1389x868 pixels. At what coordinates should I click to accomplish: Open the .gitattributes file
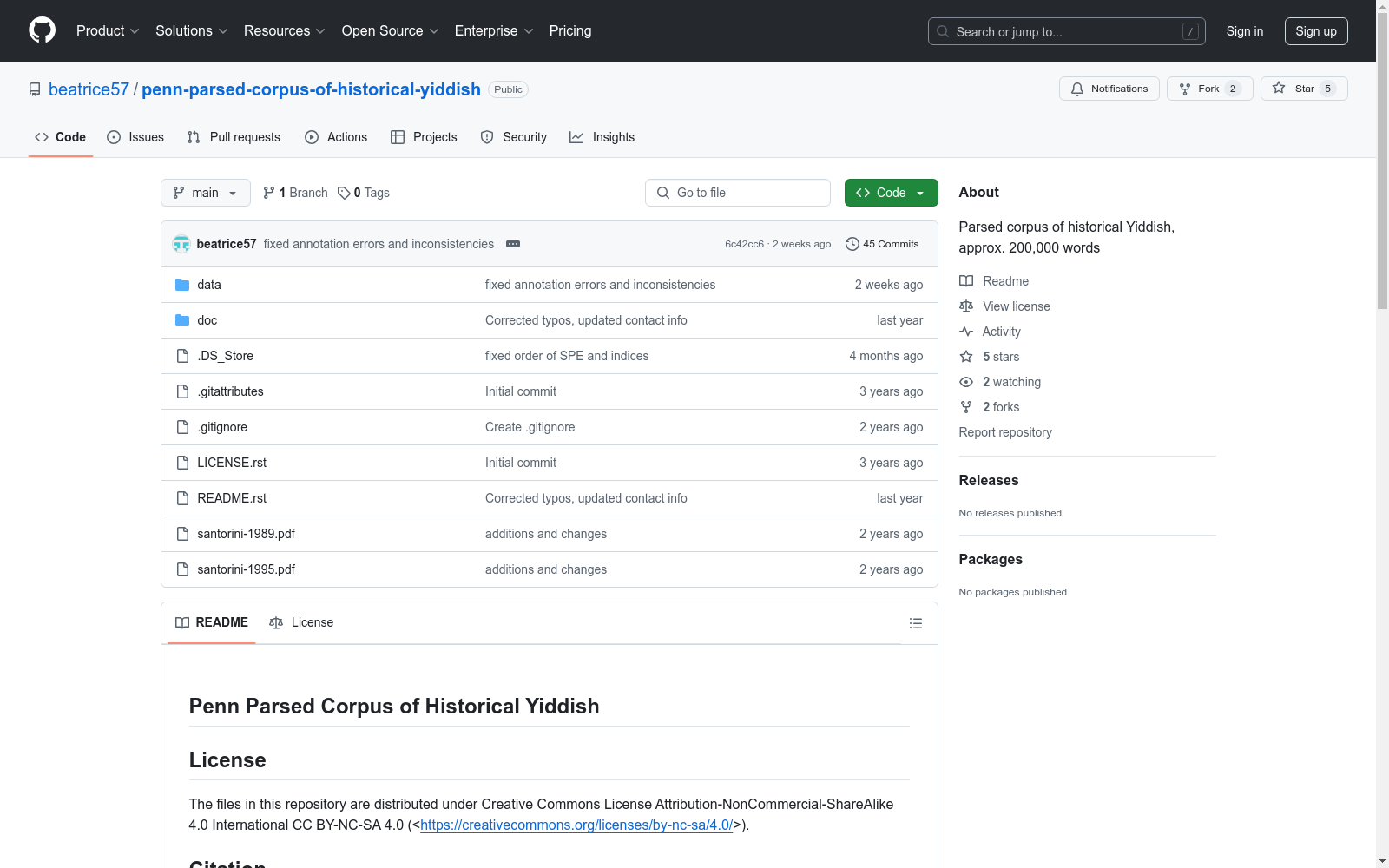pos(230,391)
